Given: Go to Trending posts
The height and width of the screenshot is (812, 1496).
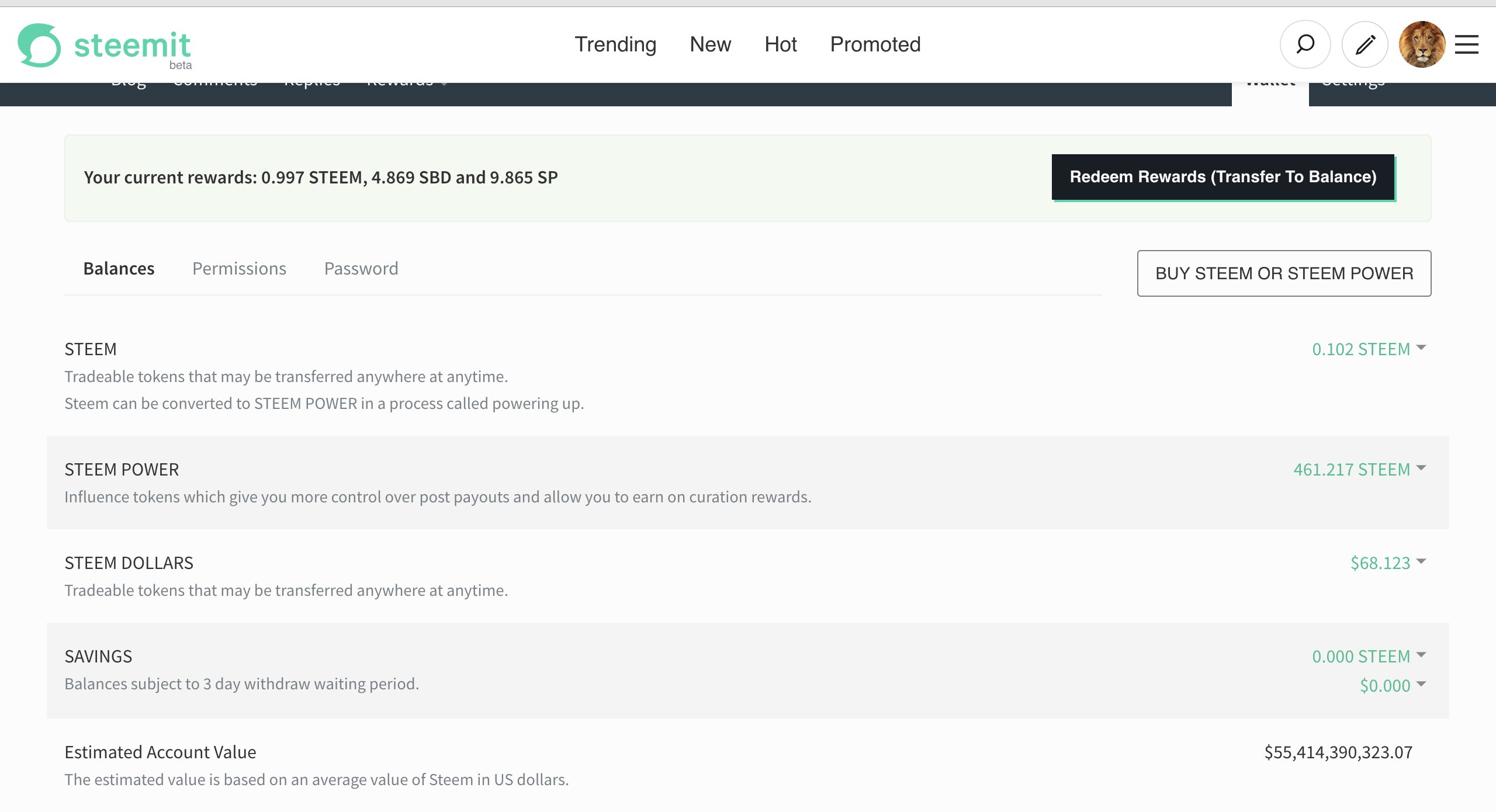Looking at the screenshot, I should [x=615, y=44].
